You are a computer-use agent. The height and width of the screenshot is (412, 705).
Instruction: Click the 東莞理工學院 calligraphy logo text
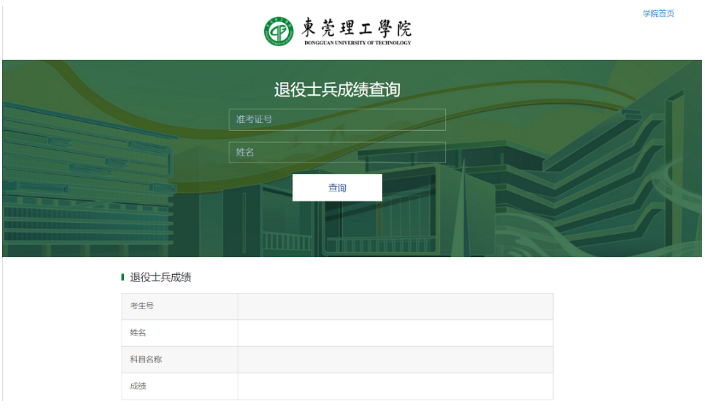(x=356, y=27)
